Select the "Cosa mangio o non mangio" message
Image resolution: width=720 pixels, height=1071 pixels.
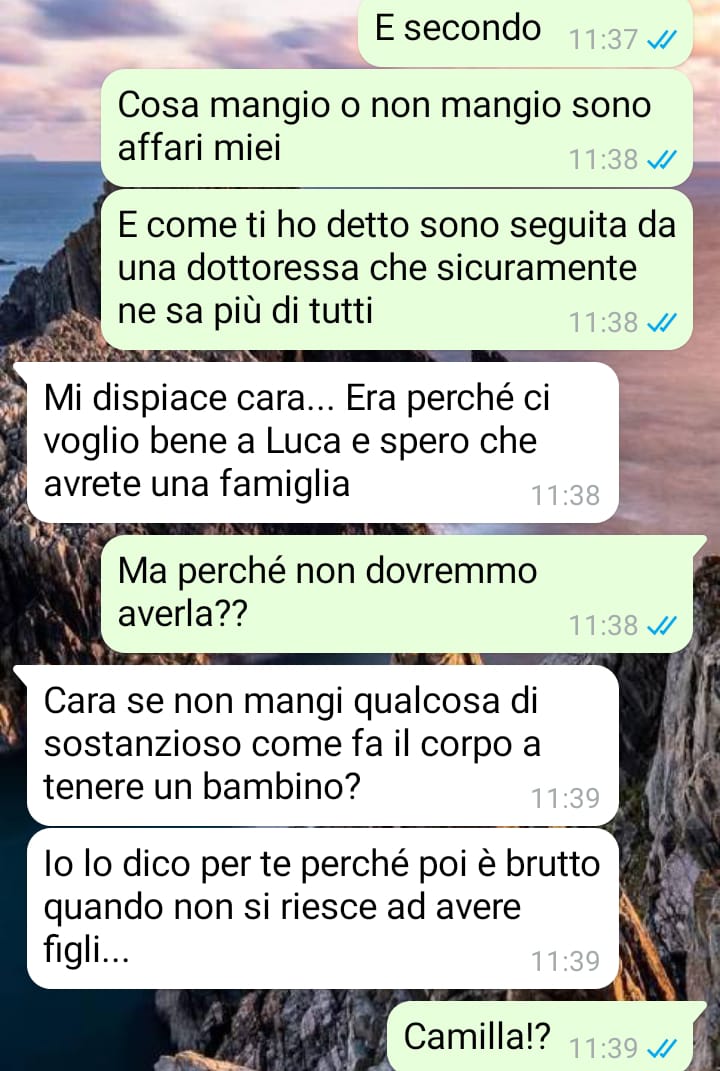click(397, 128)
